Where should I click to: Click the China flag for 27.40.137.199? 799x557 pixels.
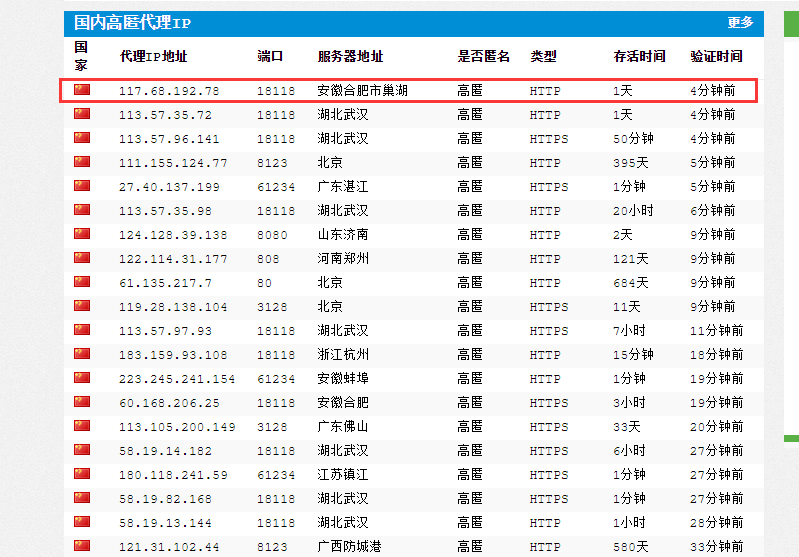[x=82, y=185]
